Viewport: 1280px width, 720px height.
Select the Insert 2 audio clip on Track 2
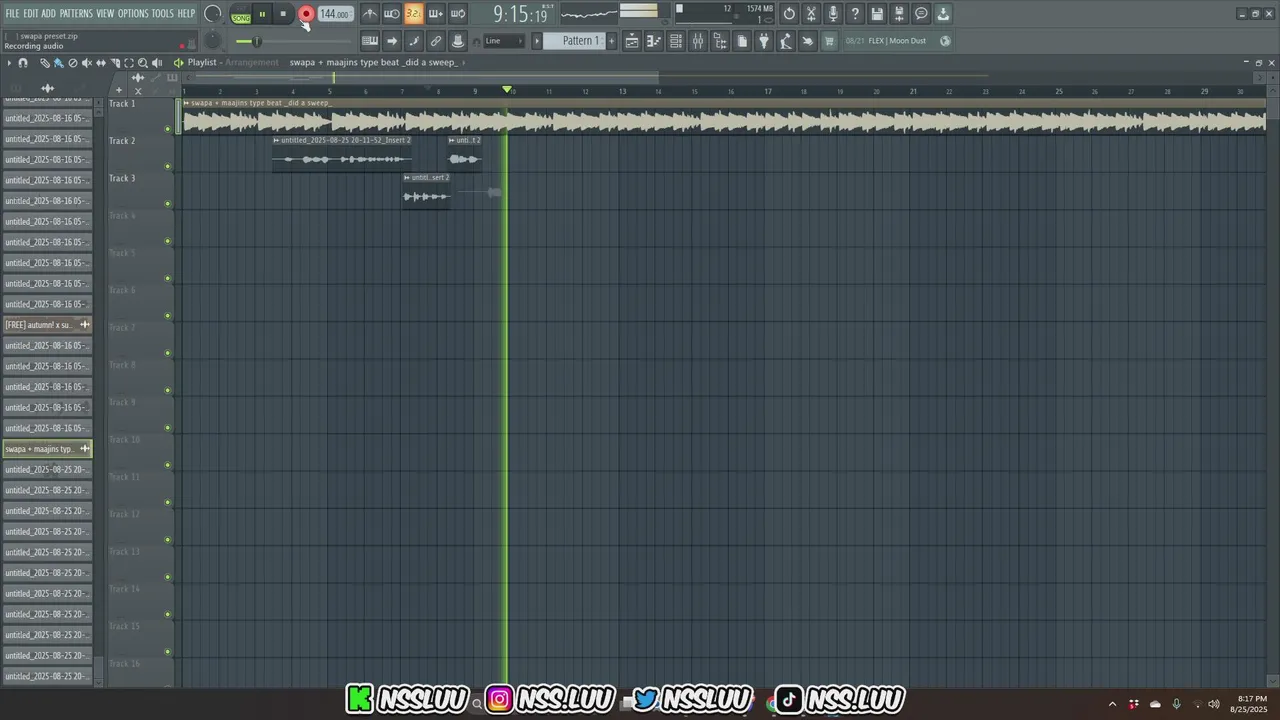[x=342, y=154]
